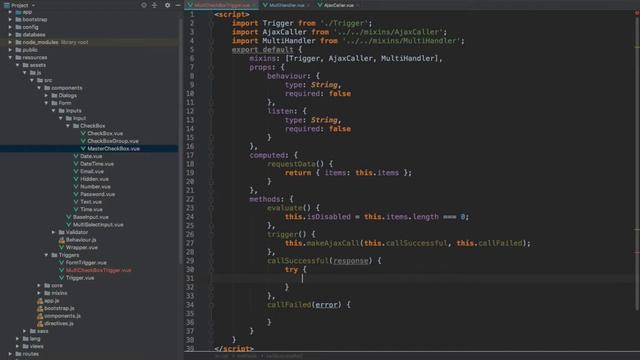
Task: Select the routes folder
Action: [x=31, y=354]
